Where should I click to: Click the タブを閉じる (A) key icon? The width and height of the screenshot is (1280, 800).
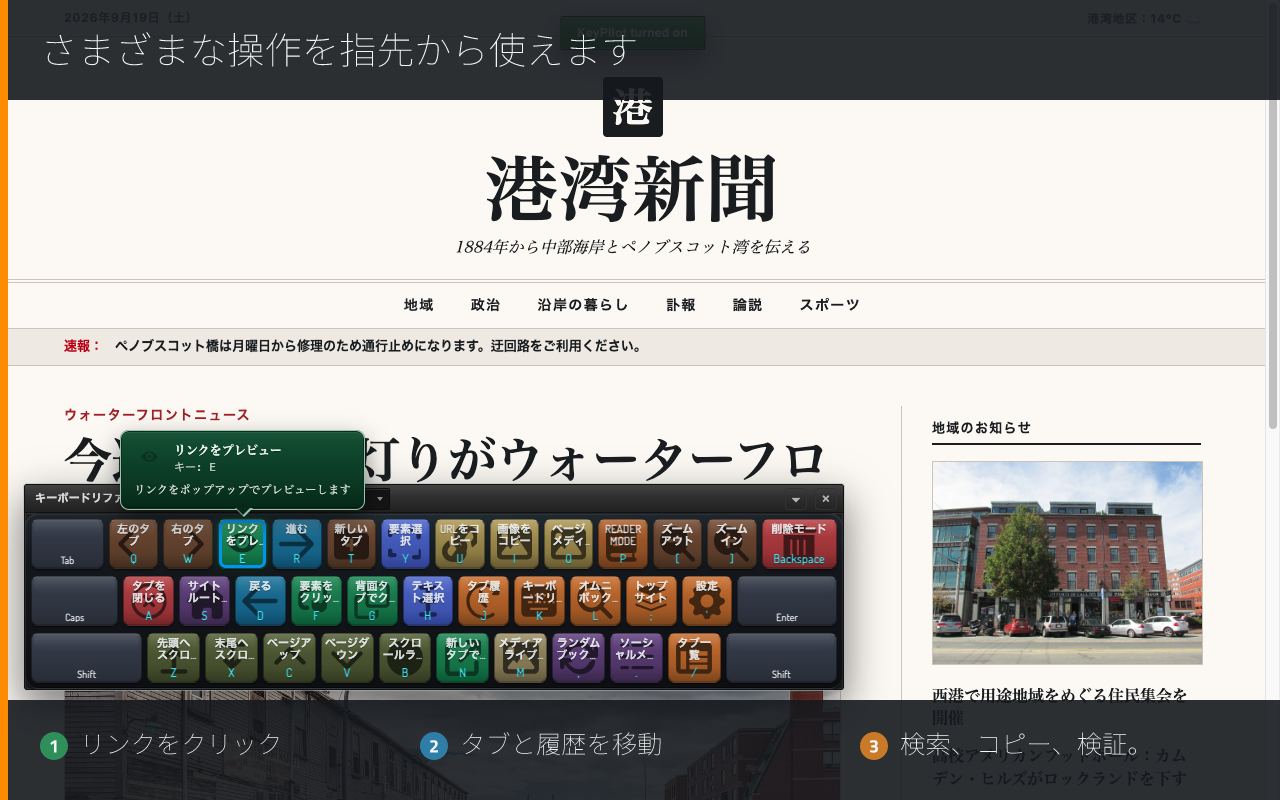(148, 601)
